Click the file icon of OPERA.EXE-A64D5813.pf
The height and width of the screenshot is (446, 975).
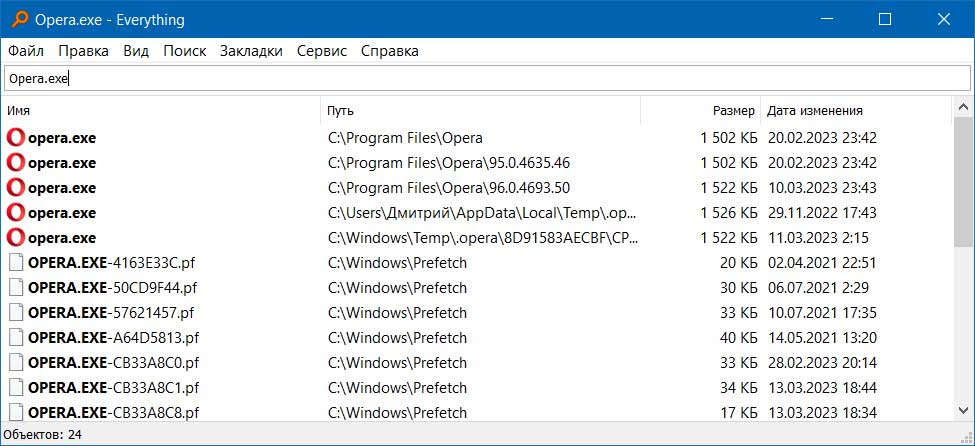coord(17,338)
